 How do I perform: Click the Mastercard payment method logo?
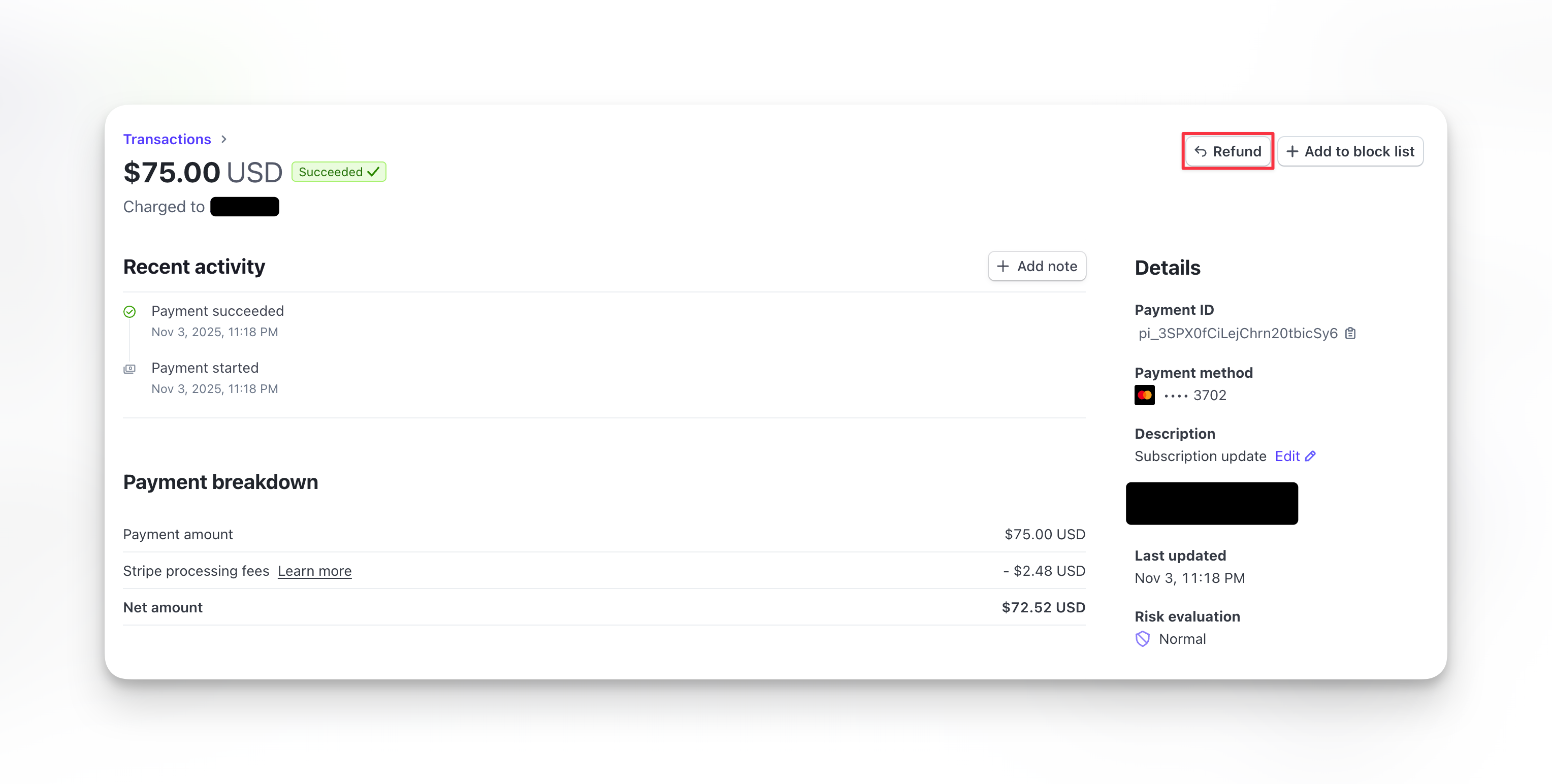1144,395
